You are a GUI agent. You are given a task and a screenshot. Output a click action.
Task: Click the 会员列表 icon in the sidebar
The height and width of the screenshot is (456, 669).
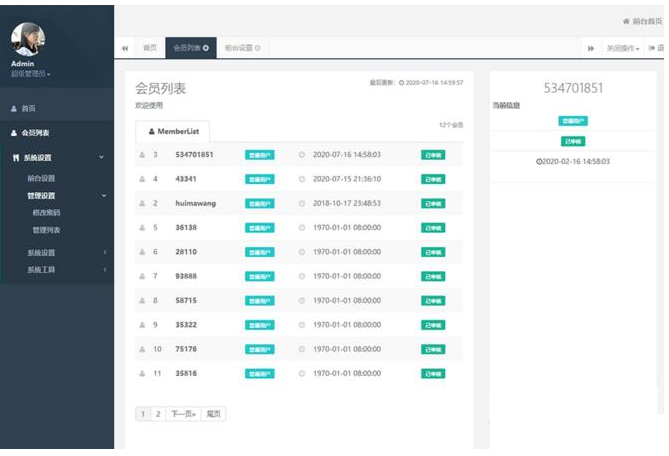13,132
